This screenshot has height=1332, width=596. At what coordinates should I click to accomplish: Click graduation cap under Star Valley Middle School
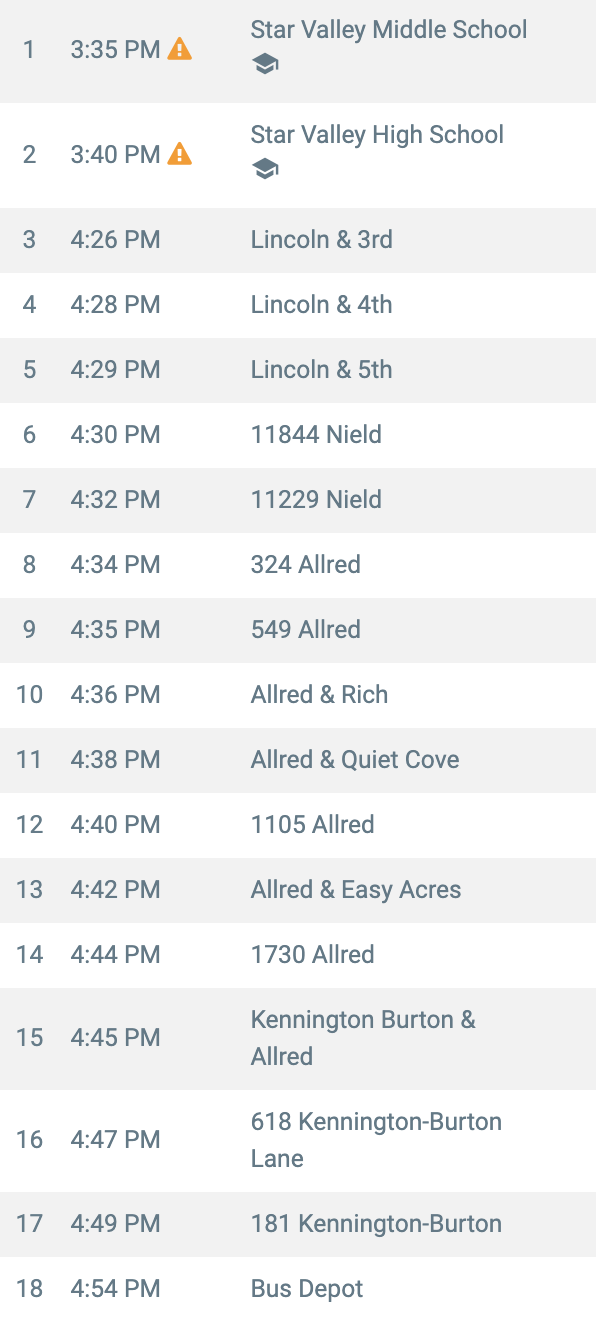(x=265, y=65)
